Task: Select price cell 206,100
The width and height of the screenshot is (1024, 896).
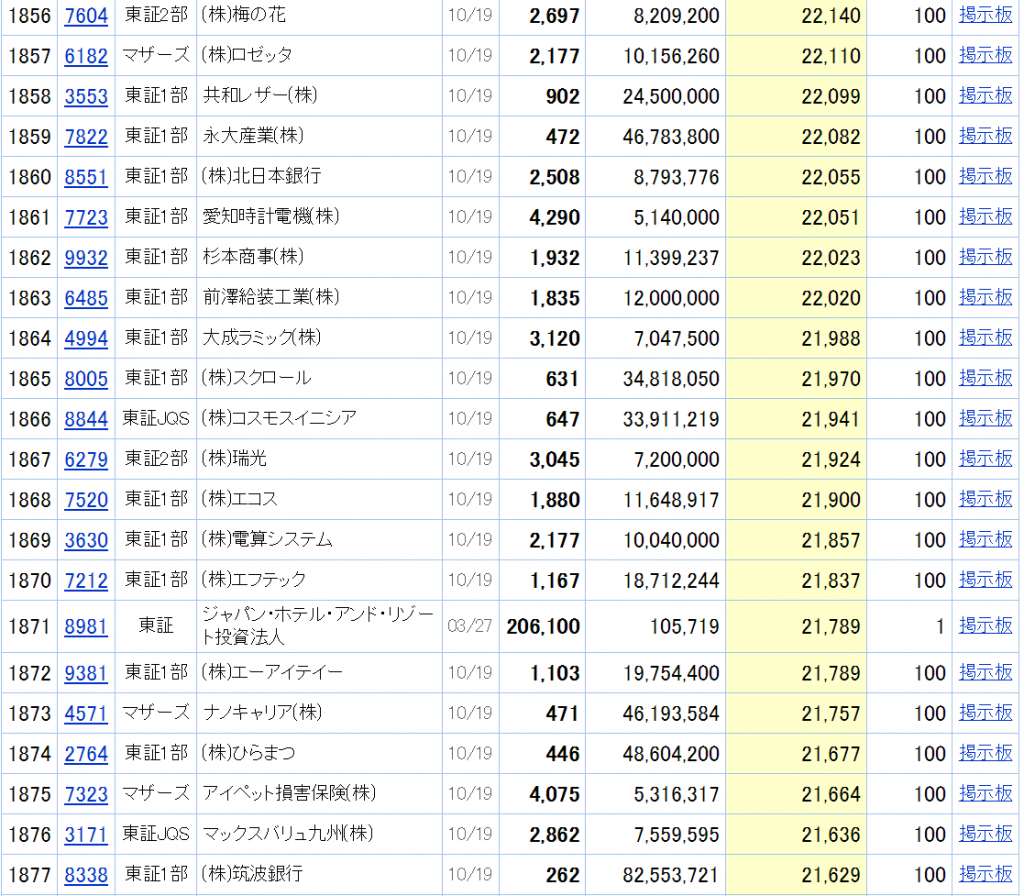Action: coord(543,627)
